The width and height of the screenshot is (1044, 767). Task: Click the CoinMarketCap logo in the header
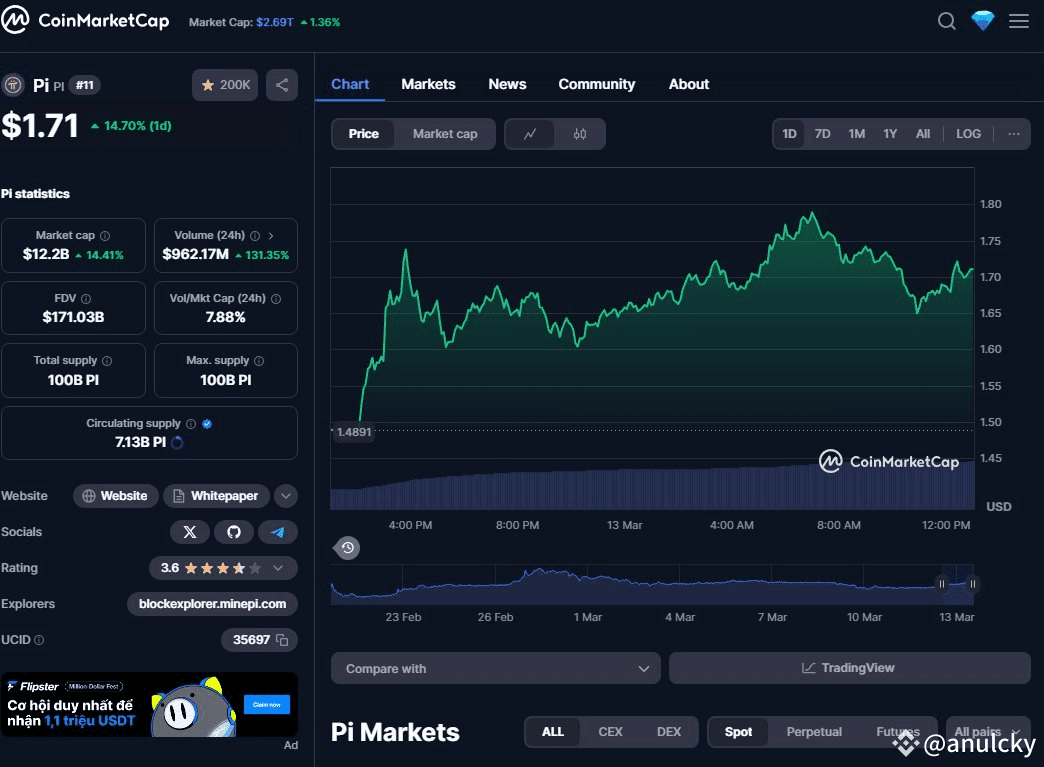85,21
